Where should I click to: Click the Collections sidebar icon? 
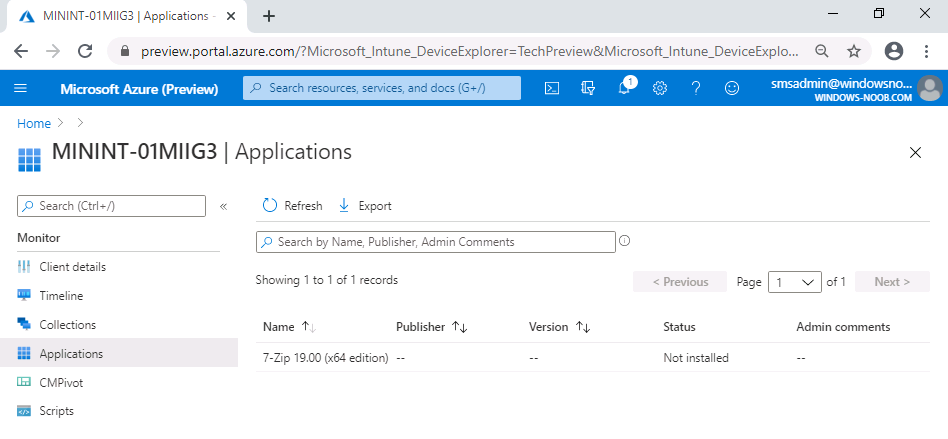(24, 324)
